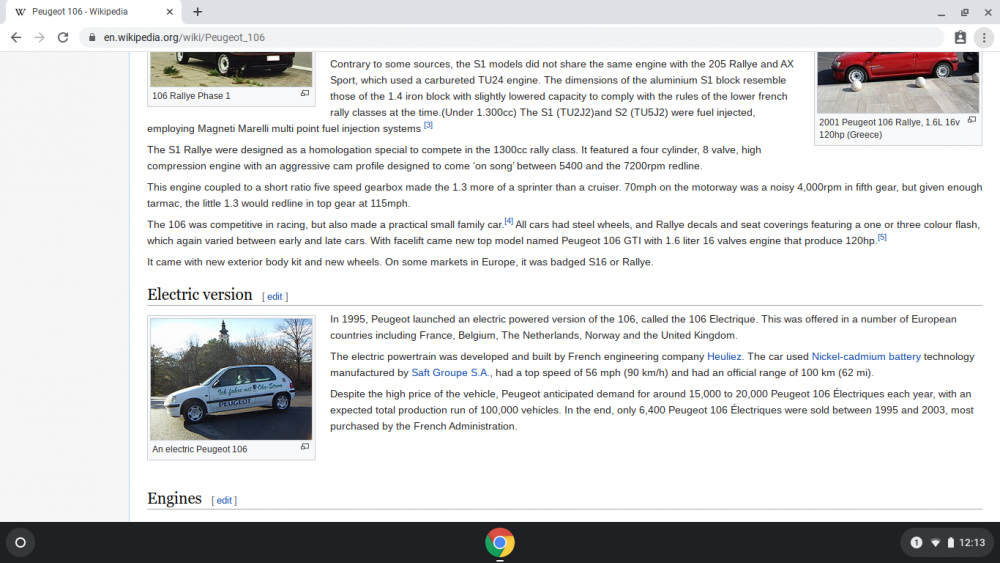Open the ChromeOS launcher circle button
1000x563 pixels.
click(20, 543)
